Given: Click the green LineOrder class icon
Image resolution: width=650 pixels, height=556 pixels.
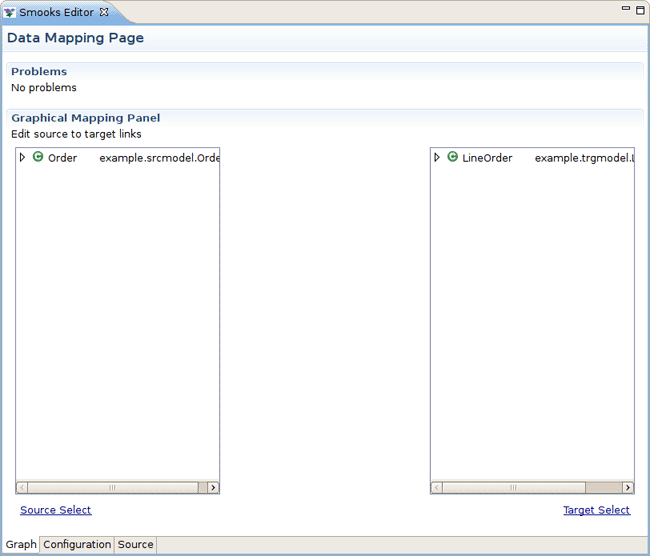Looking at the screenshot, I should pos(452,157).
